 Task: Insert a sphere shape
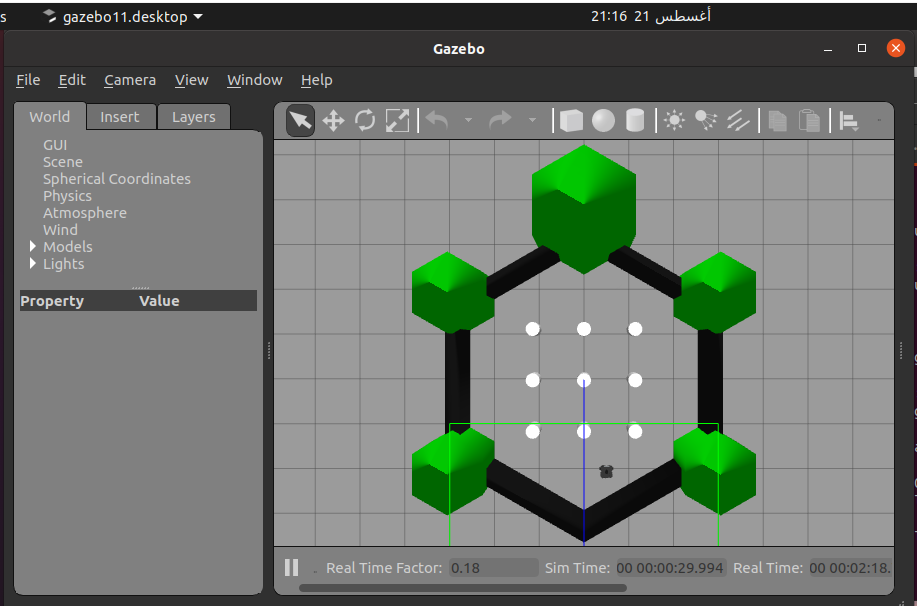603,120
